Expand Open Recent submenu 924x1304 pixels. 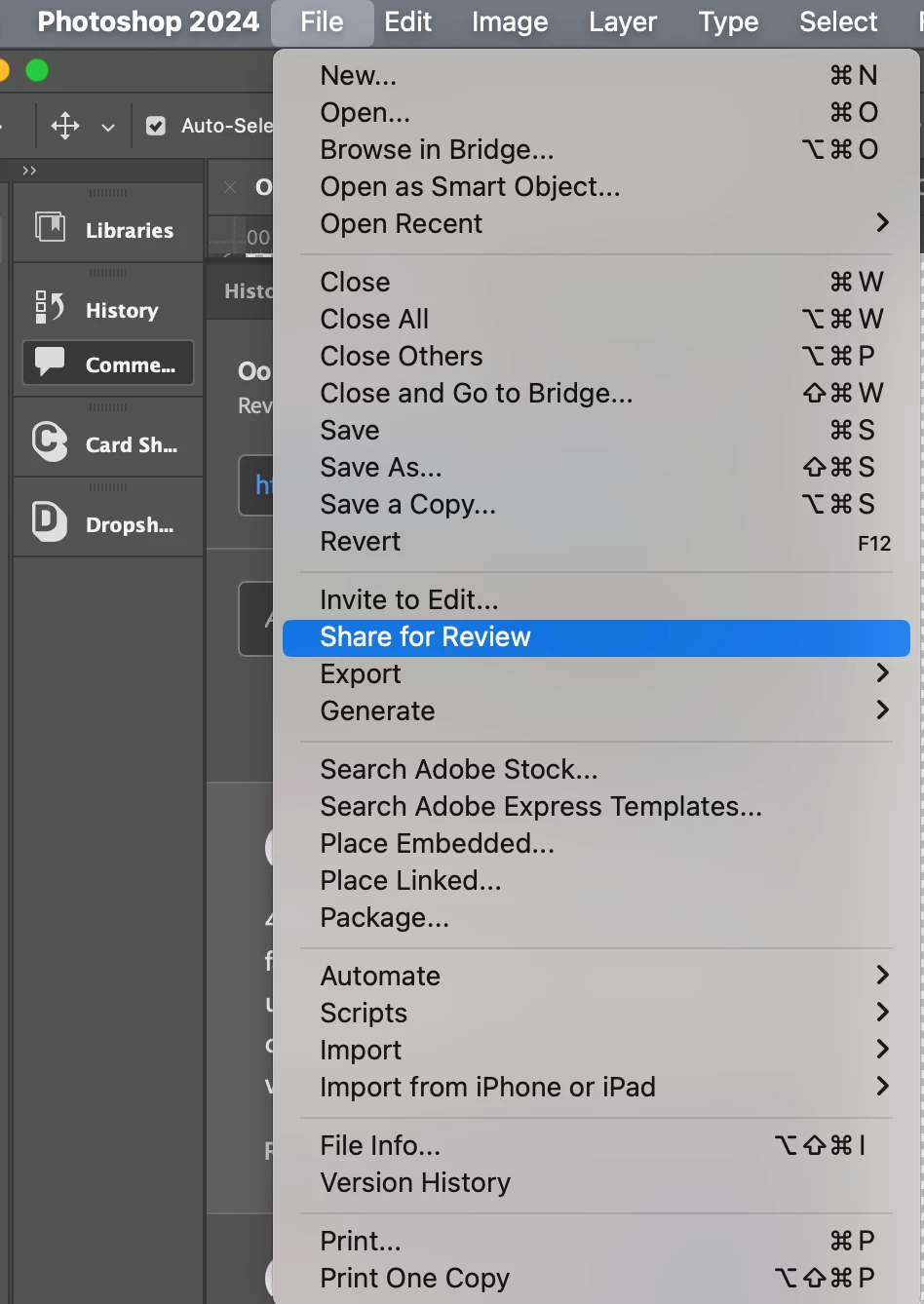coord(596,223)
